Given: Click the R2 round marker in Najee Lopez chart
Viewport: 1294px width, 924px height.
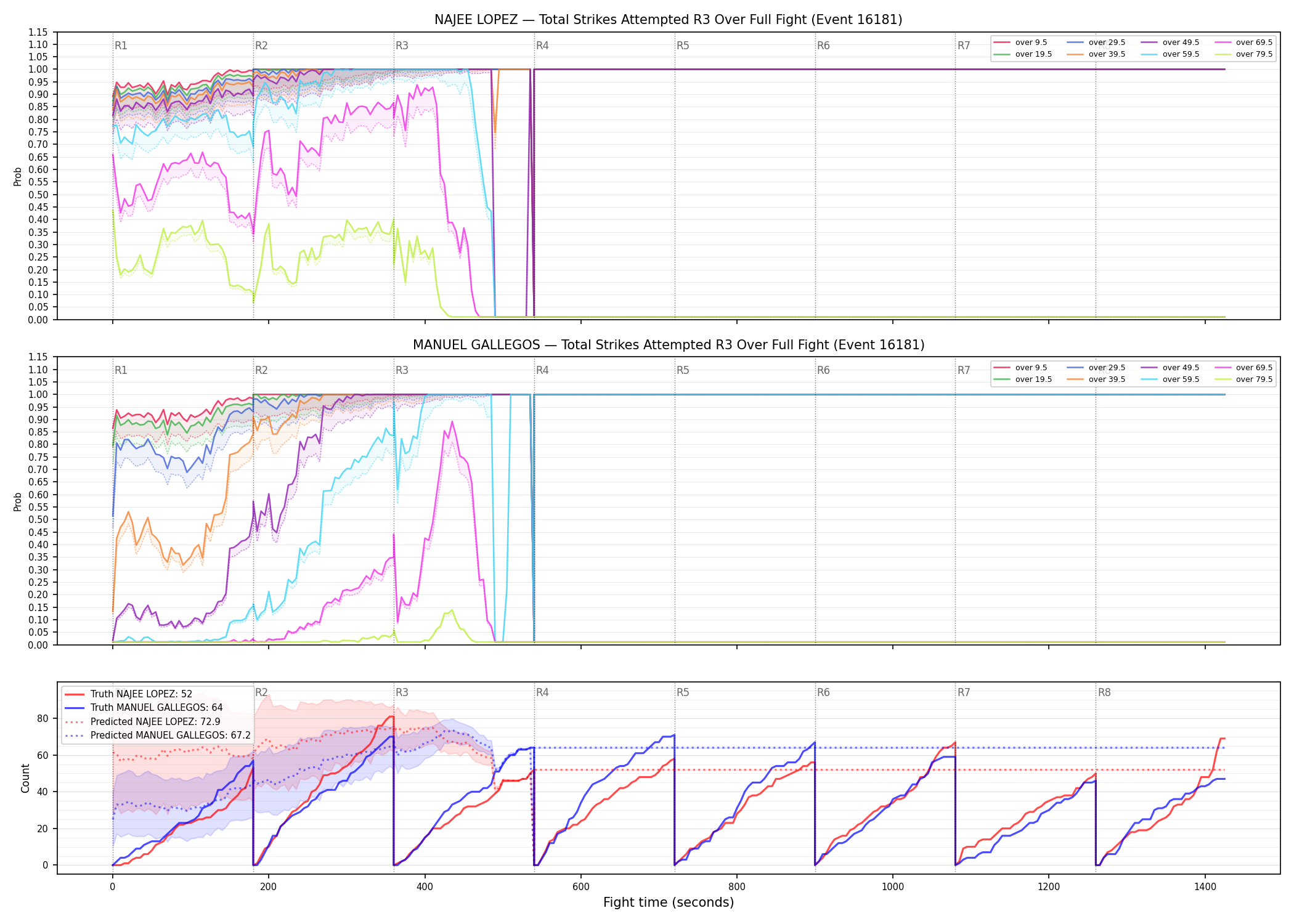Looking at the screenshot, I should tap(261, 46).
